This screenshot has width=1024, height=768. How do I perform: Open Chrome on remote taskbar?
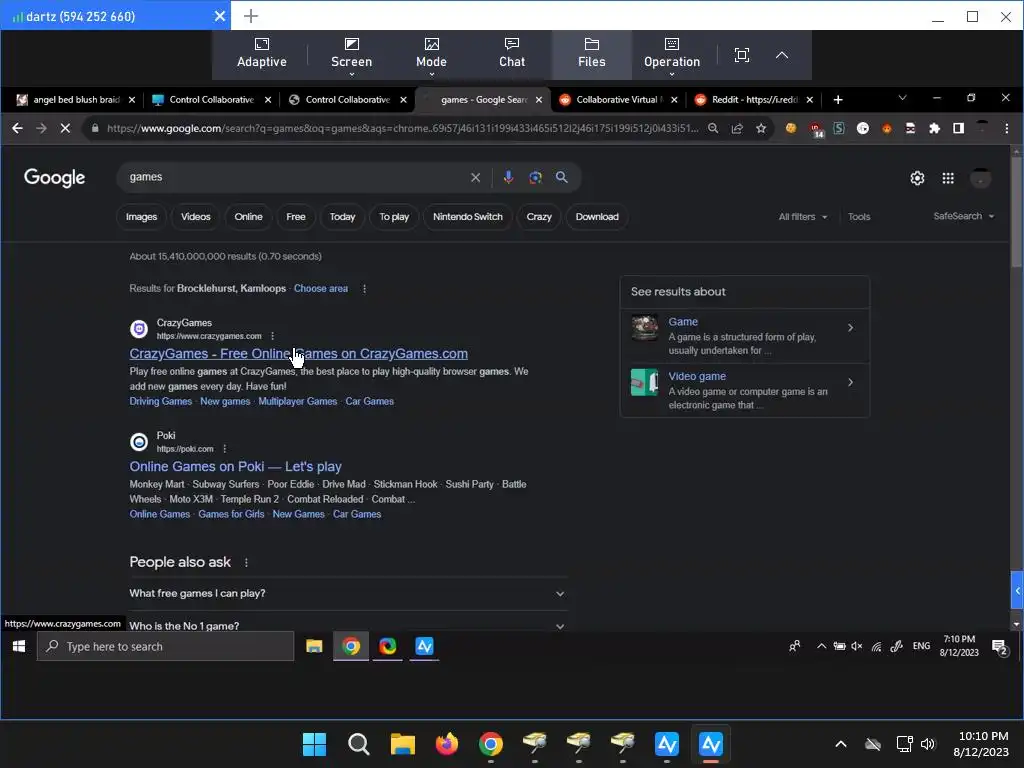tap(351, 646)
